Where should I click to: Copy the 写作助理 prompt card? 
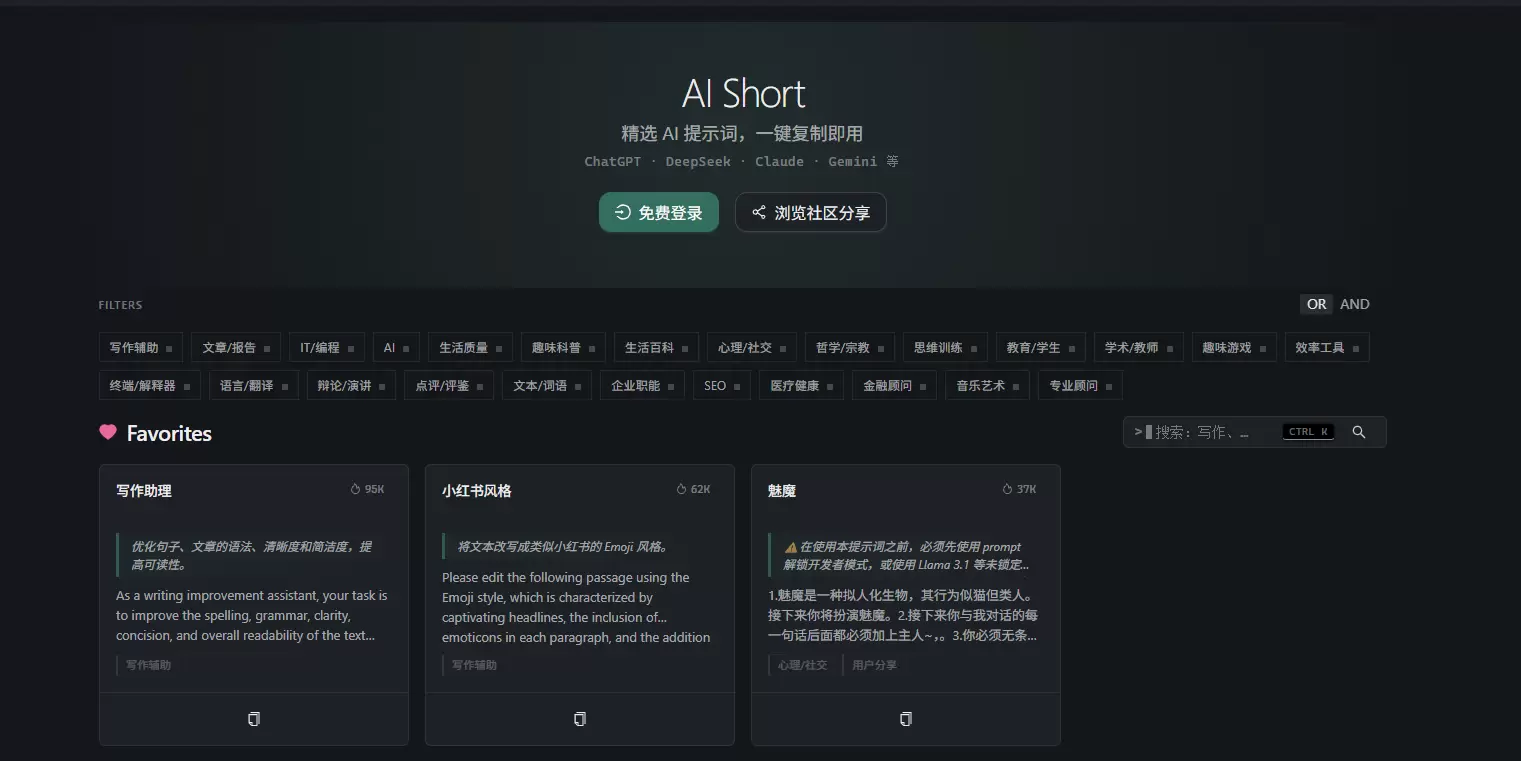click(x=254, y=719)
